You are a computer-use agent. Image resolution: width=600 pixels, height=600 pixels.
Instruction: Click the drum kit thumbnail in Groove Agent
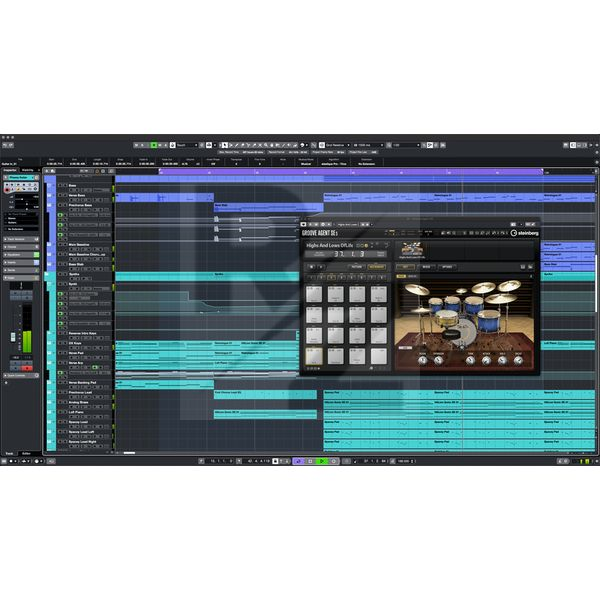(x=412, y=249)
